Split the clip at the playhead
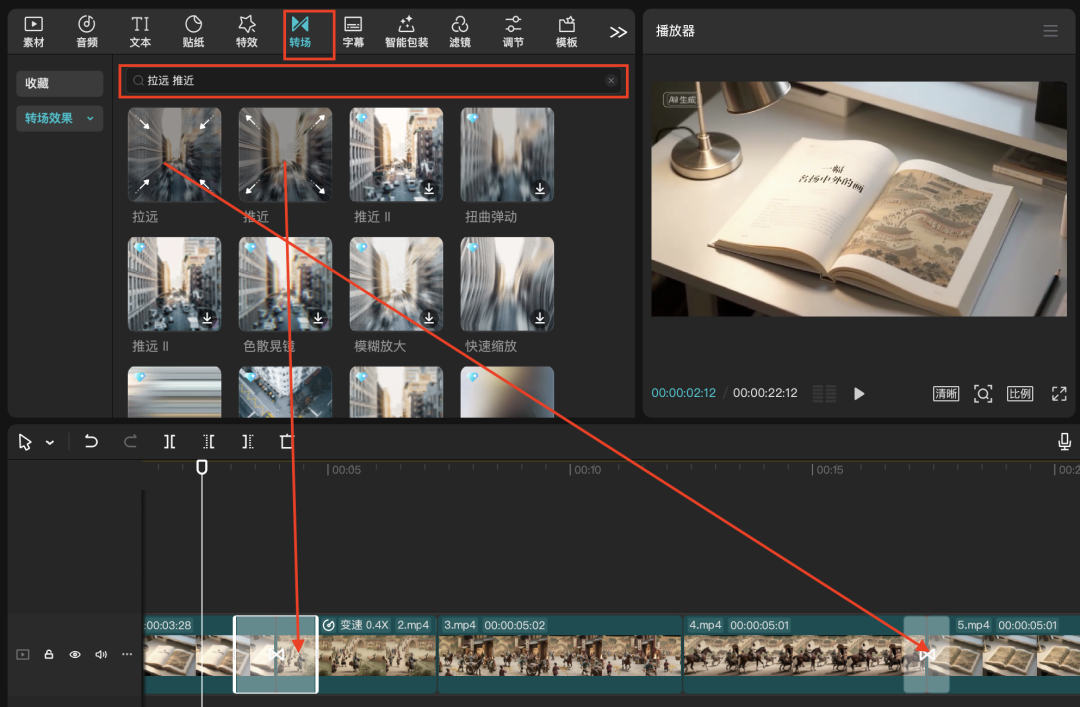Viewport: 1080px width, 707px height. [x=170, y=441]
